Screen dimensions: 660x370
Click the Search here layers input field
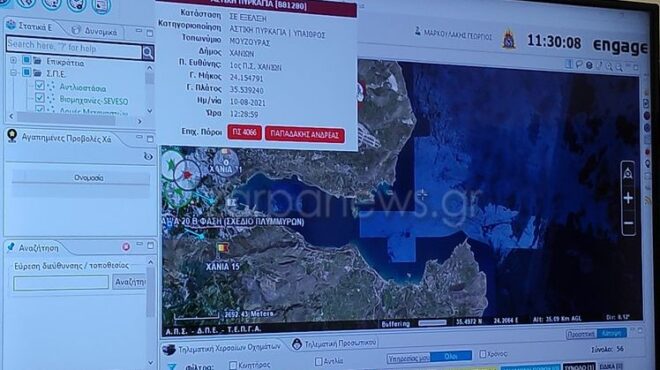pyautogui.click(x=74, y=48)
